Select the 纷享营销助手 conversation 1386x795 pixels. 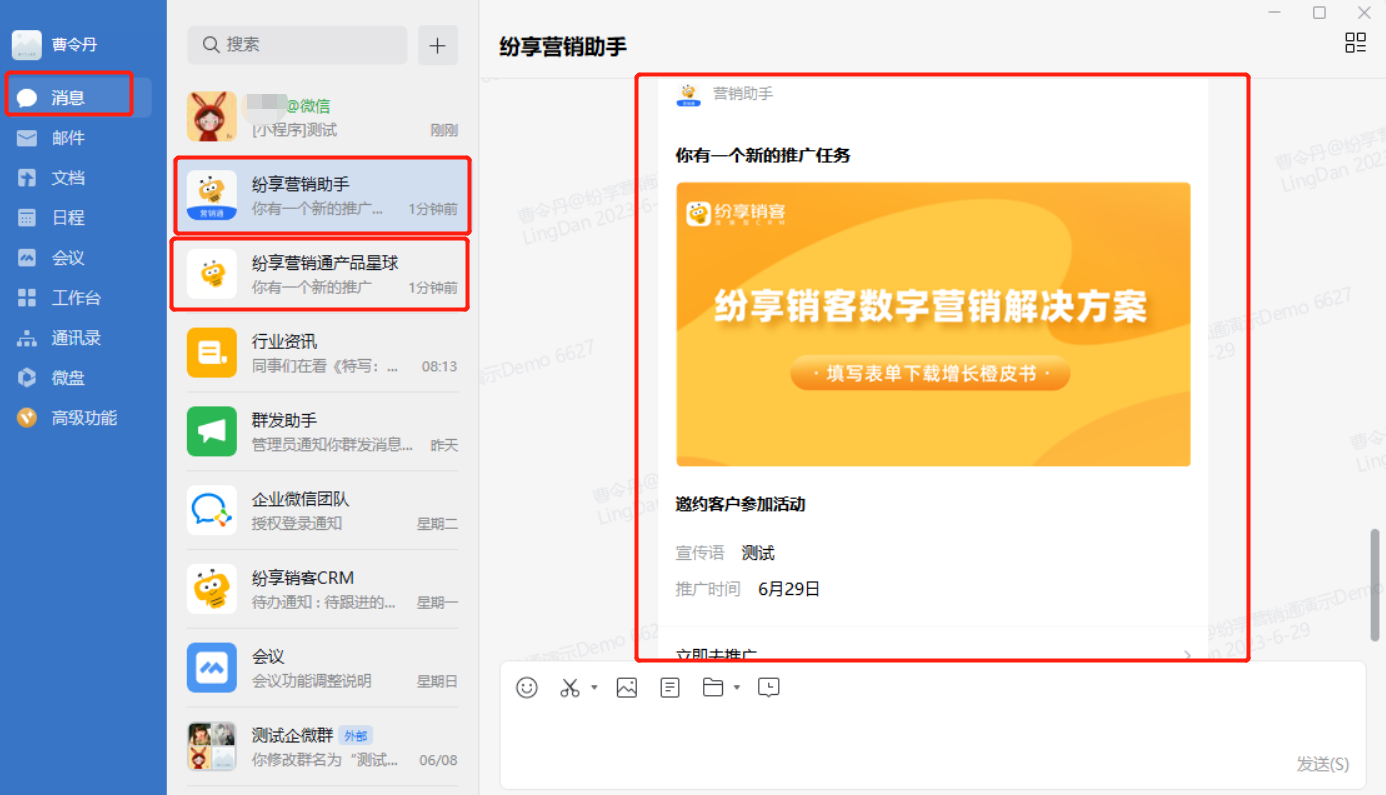point(323,196)
